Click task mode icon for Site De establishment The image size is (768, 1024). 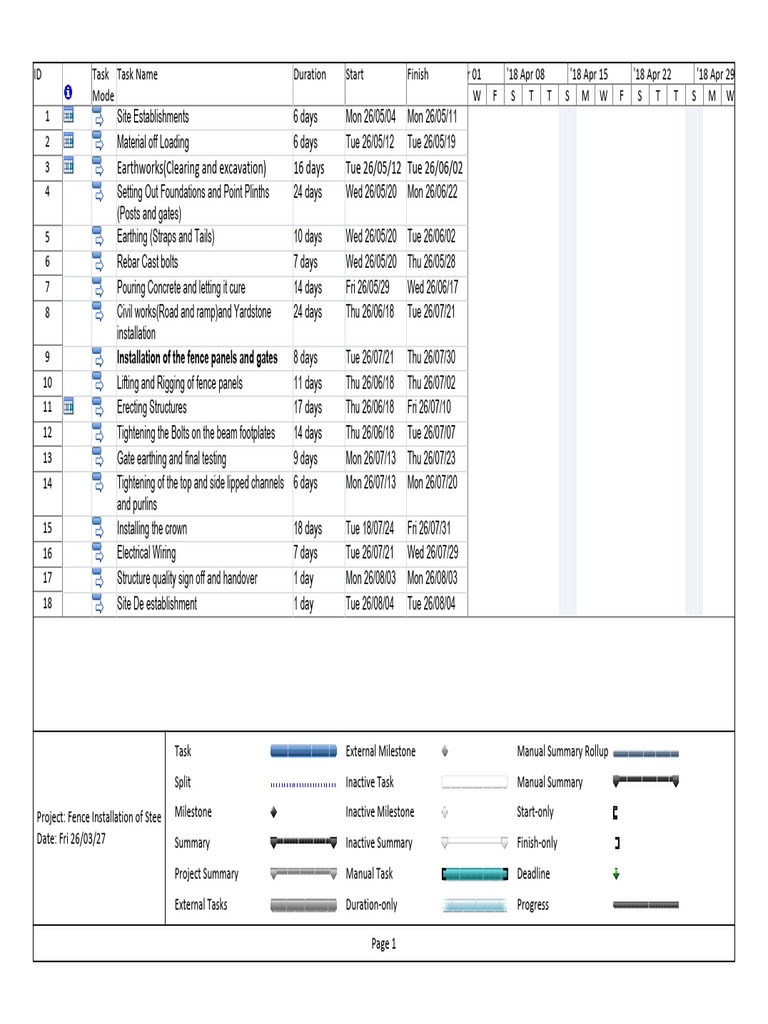[98, 603]
